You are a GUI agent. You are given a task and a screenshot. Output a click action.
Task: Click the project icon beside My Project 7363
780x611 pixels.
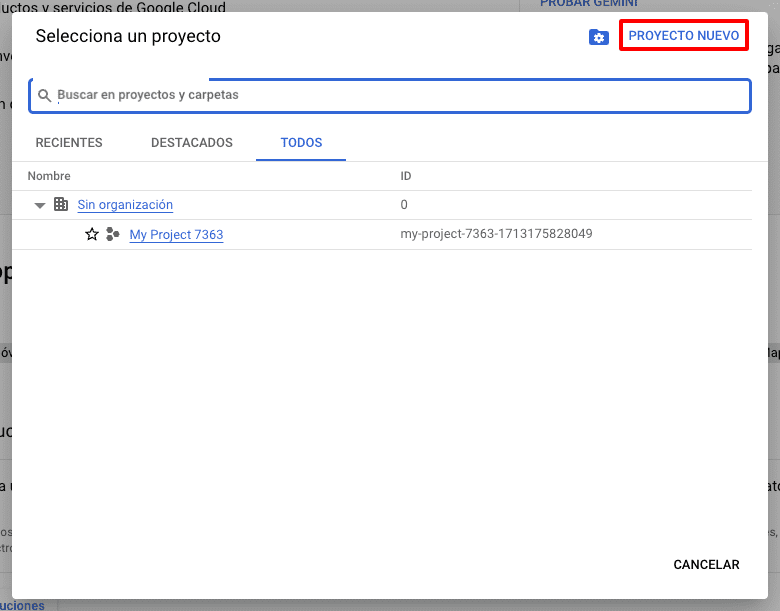coord(112,234)
